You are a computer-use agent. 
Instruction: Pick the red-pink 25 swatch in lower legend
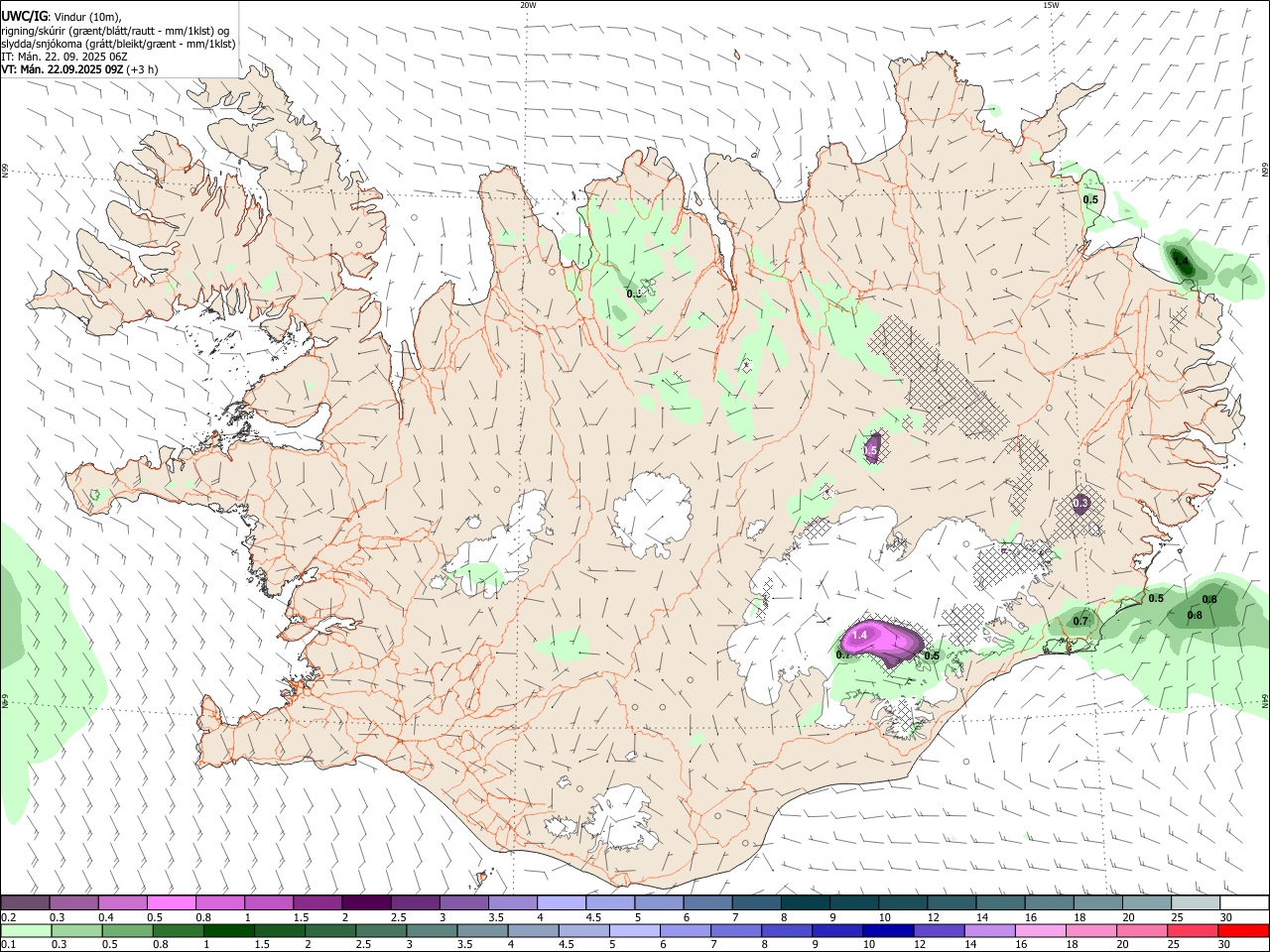point(1191,930)
